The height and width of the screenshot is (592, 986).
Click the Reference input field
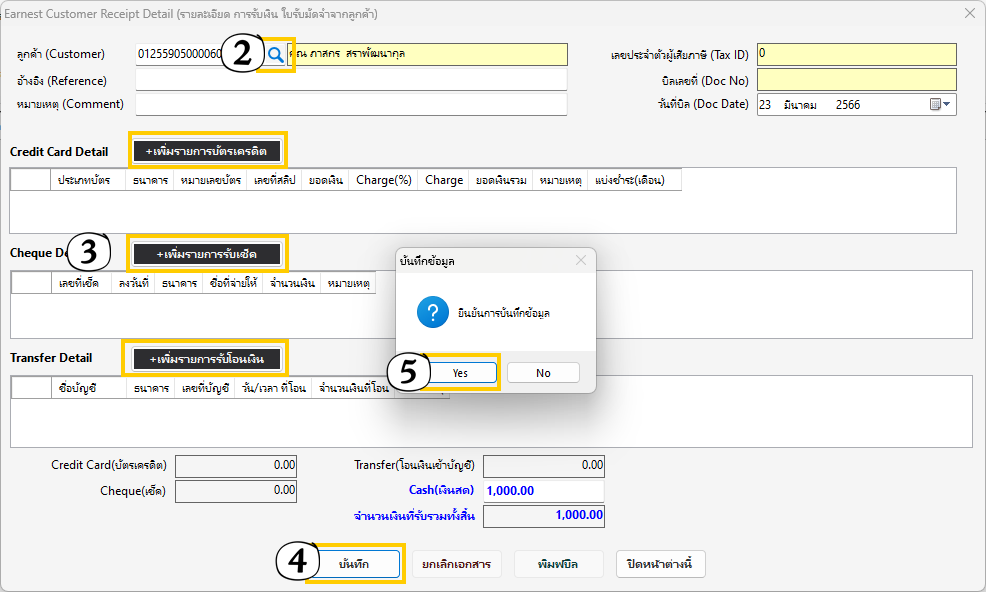[350, 80]
